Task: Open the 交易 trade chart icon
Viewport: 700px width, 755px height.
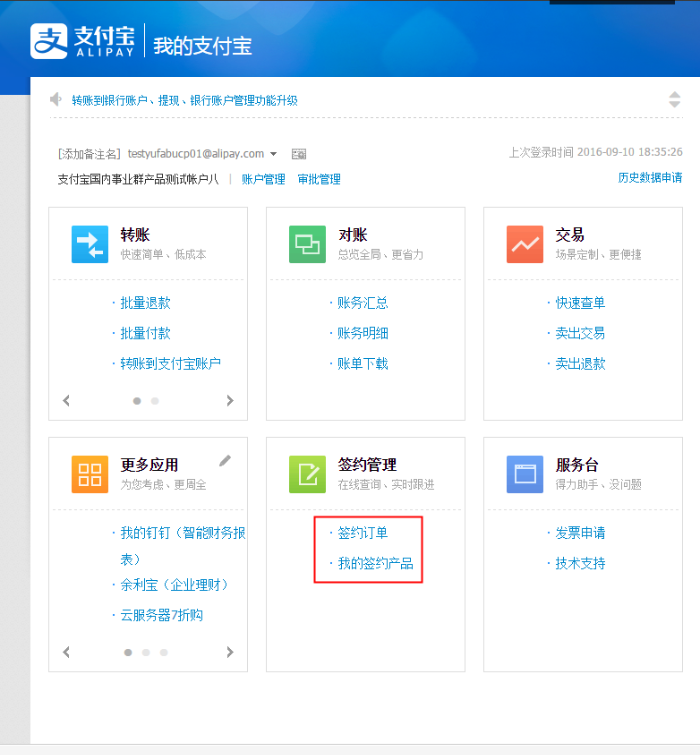Action: point(525,244)
